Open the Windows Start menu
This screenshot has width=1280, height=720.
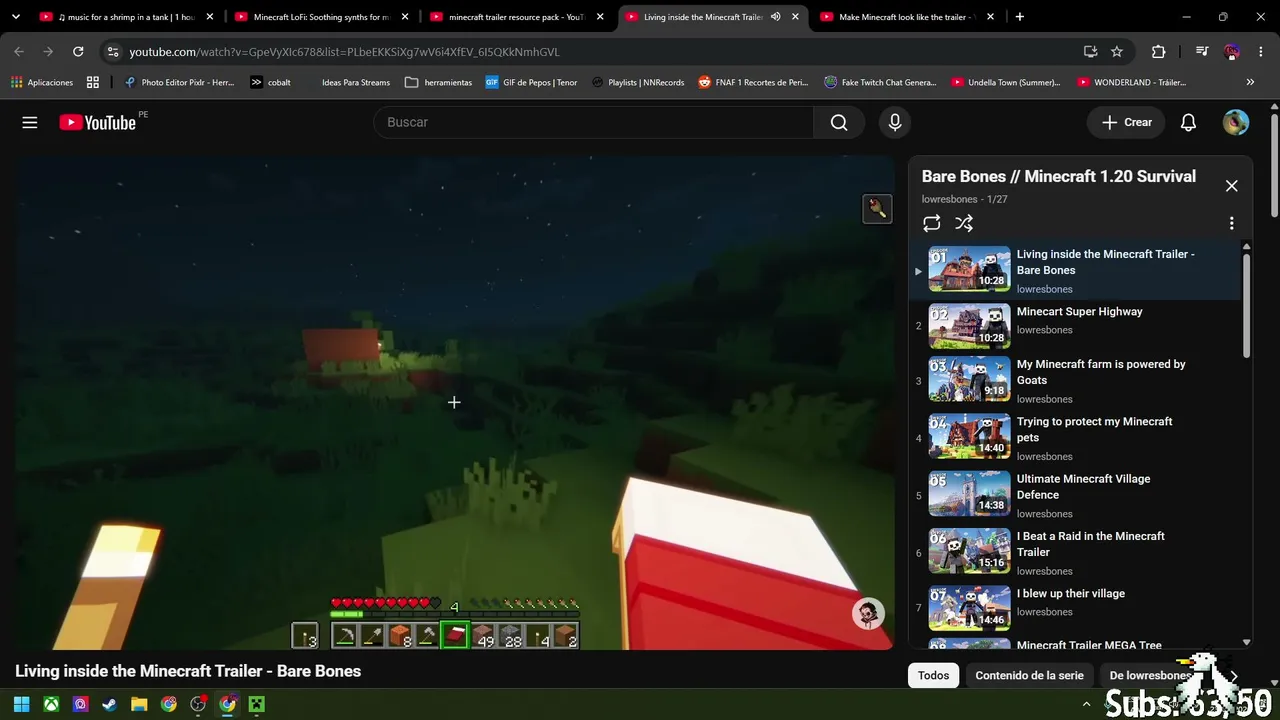21,704
